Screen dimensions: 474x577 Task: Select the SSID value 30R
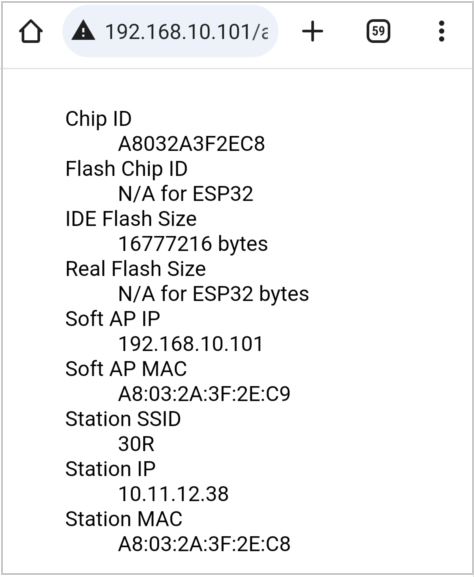(136, 444)
